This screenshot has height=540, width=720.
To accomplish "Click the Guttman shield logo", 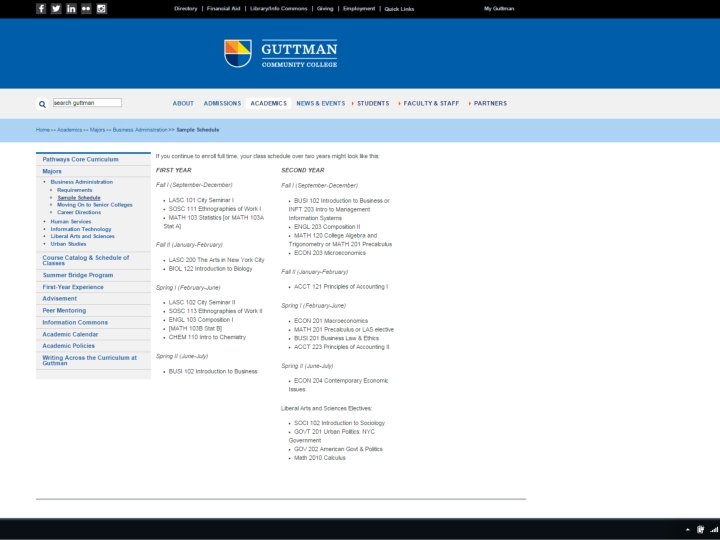I will pos(238,53).
